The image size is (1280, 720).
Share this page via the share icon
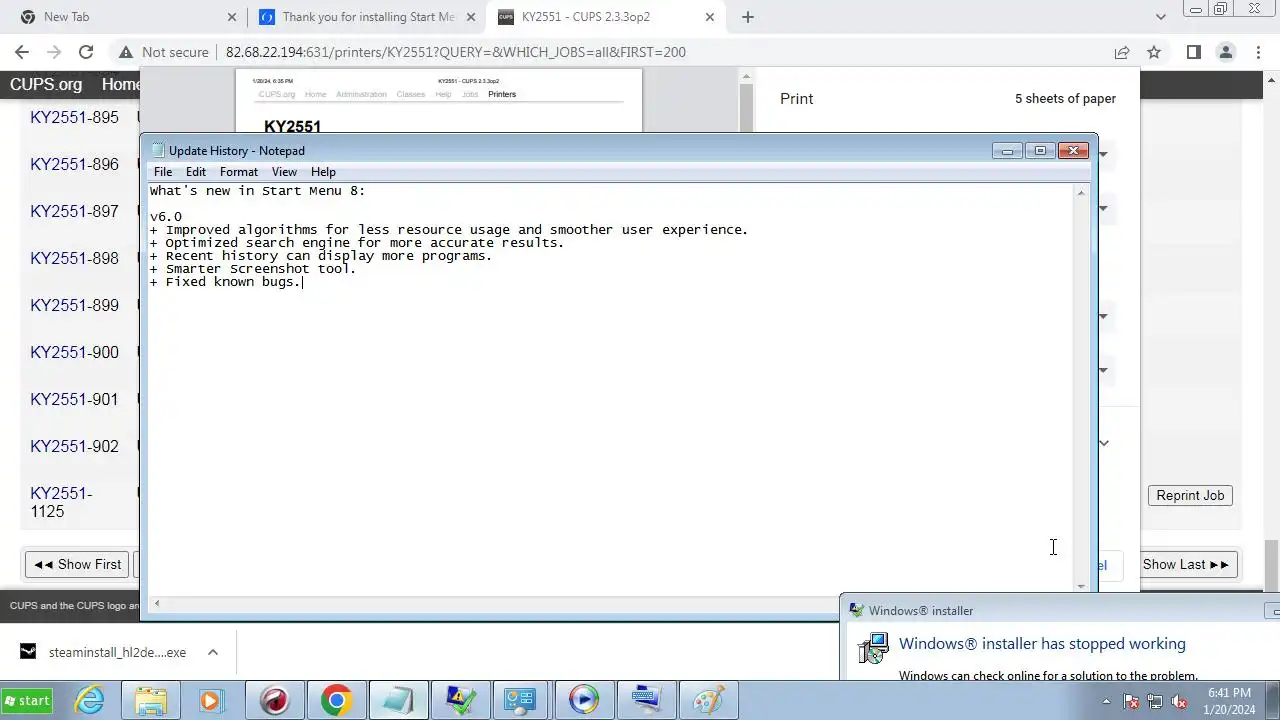point(1122,52)
